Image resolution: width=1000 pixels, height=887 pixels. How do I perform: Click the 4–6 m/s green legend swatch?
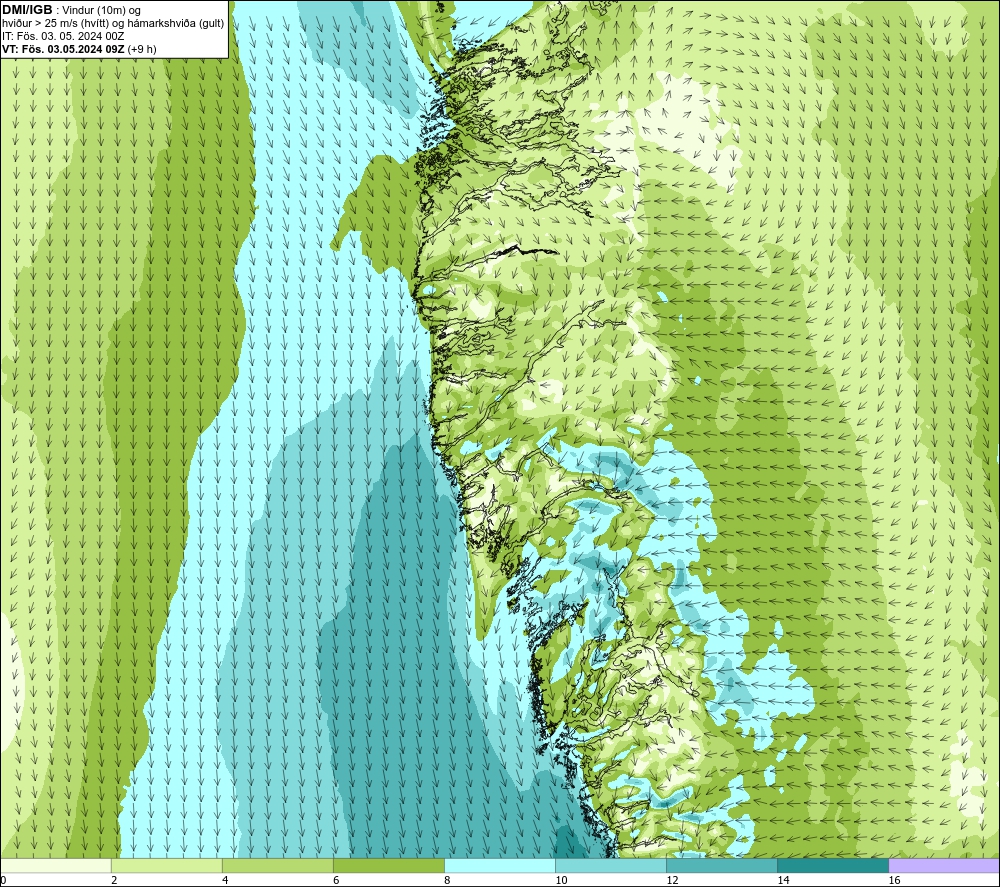tap(277, 866)
